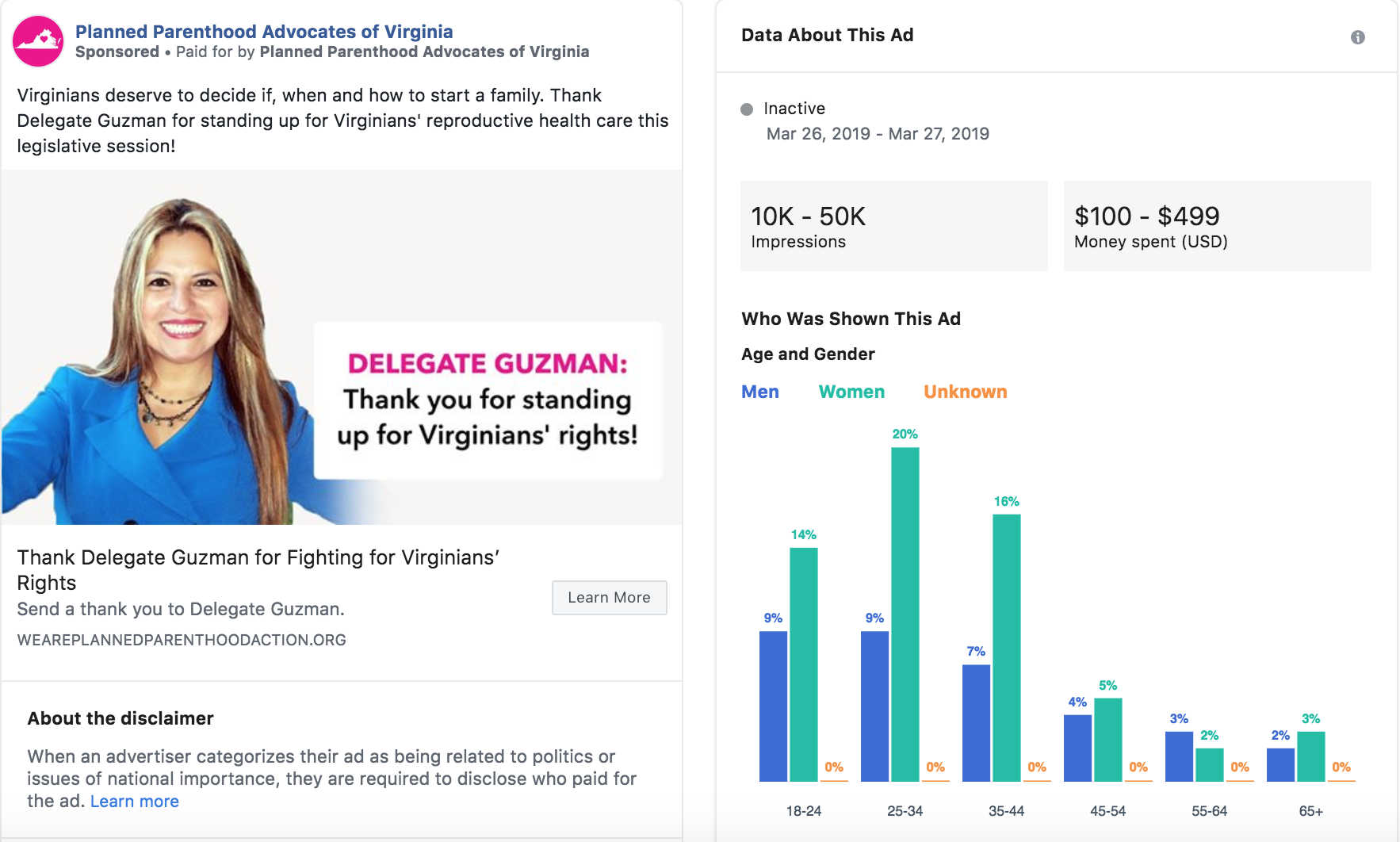This screenshot has height=842, width=1400.
Task: Click the 9% men bar for 18-24
Action: (x=773, y=706)
